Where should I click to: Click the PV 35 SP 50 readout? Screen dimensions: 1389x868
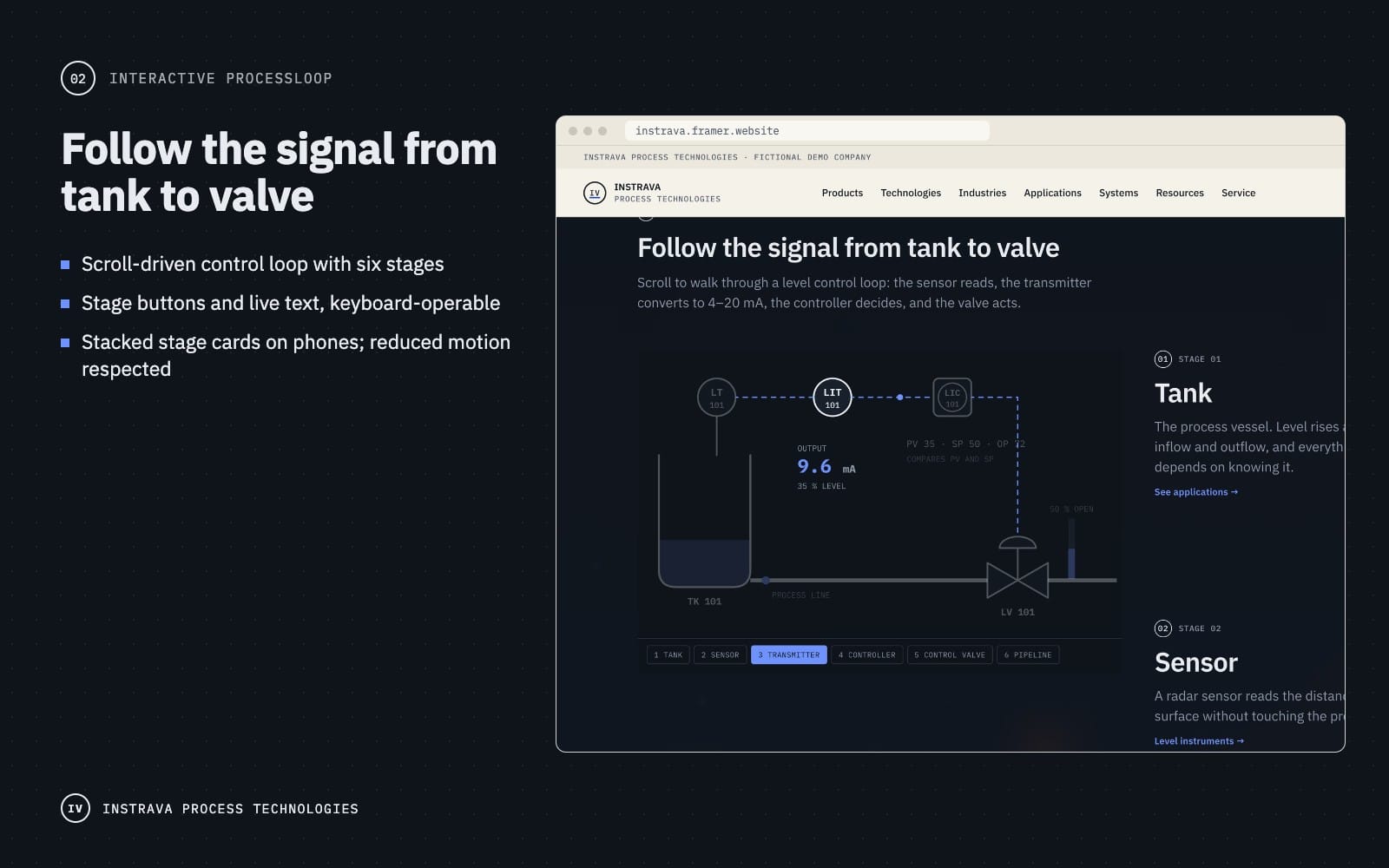tap(965, 444)
